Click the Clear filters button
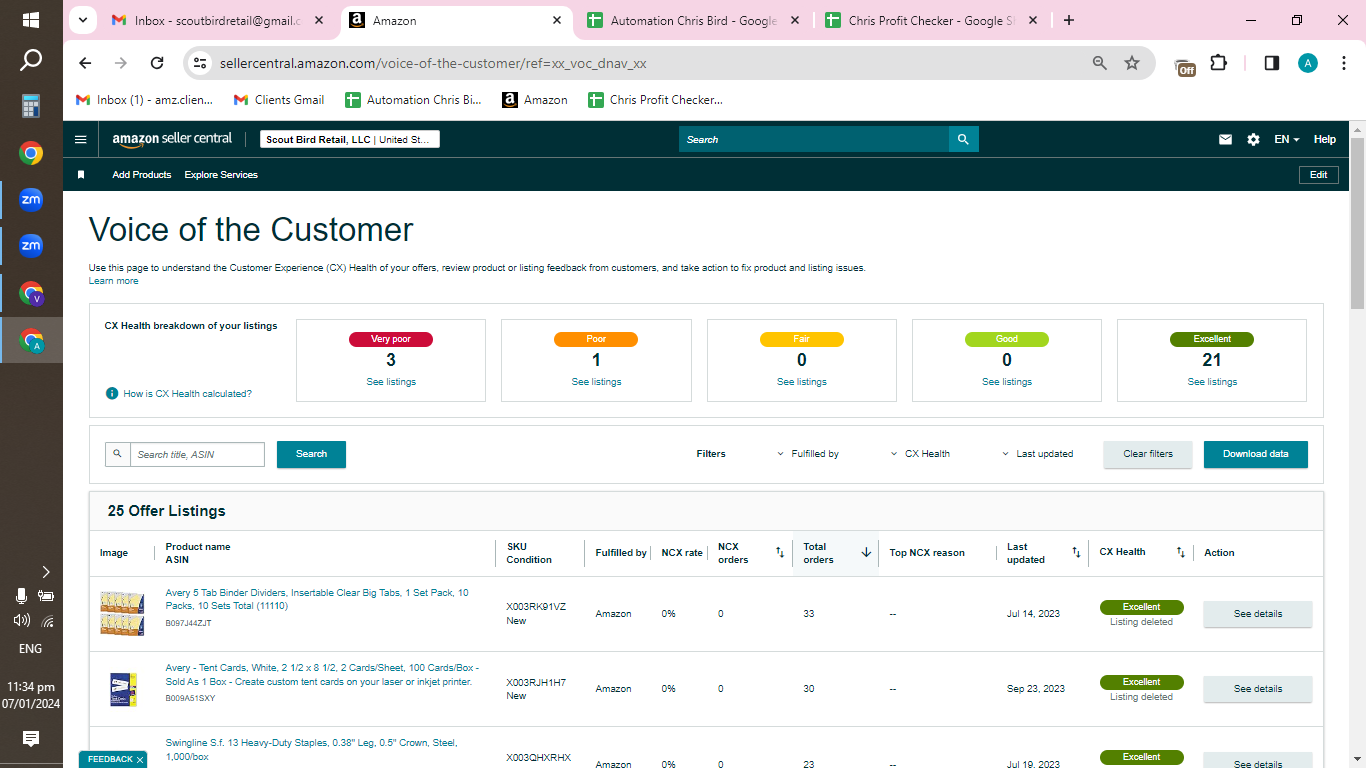1366x768 pixels. coord(1148,454)
